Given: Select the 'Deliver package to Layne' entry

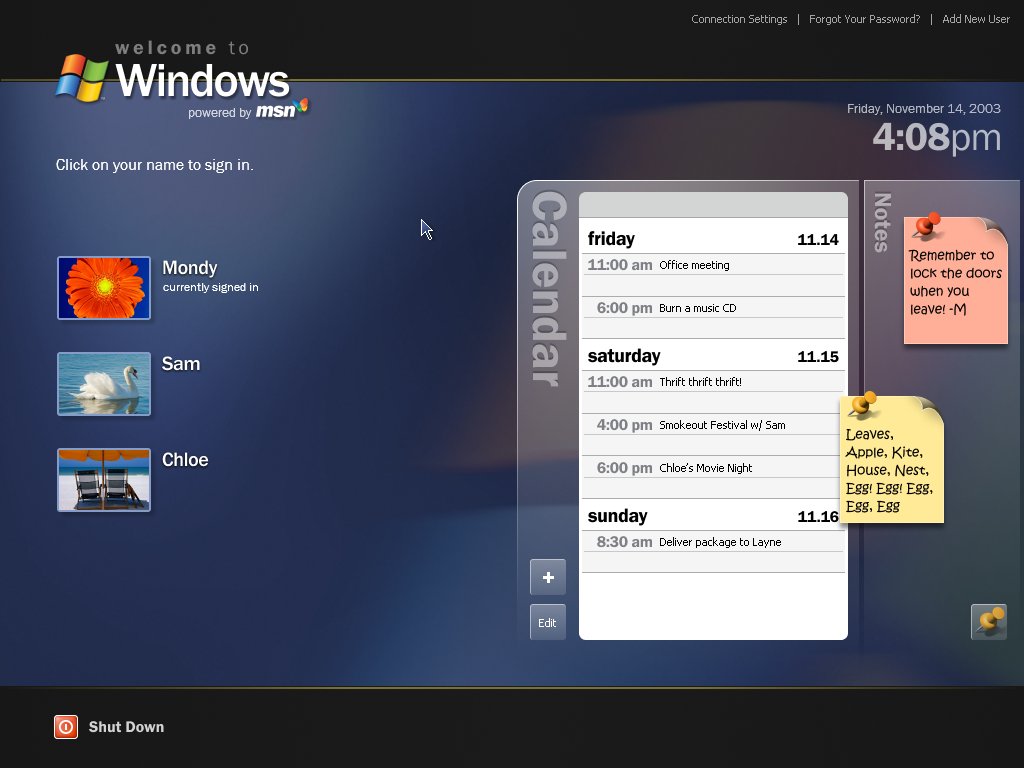Looking at the screenshot, I should [713, 541].
